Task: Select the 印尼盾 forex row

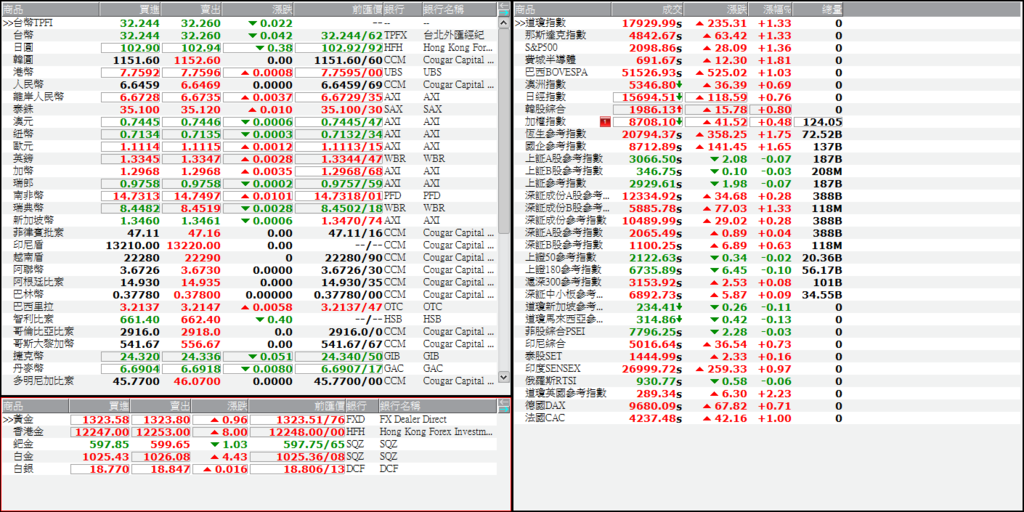Action: (x=249, y=246)
